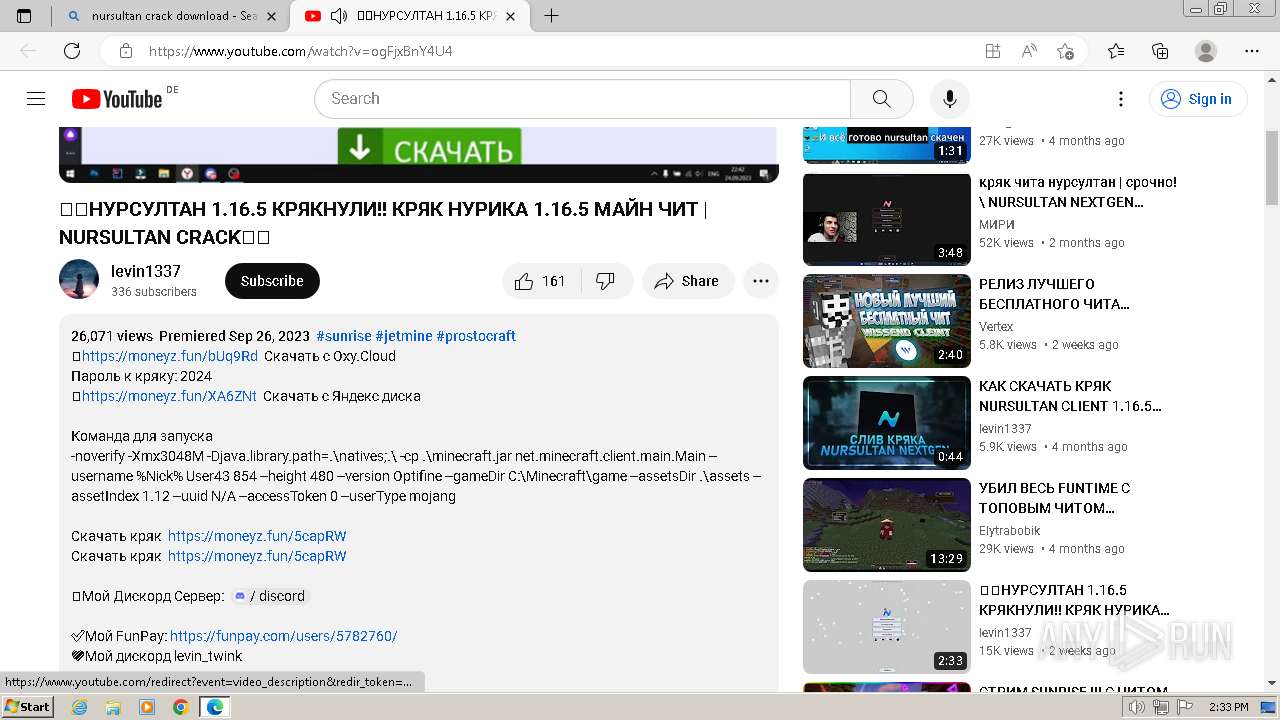Viewport: 1280px width, 720px height.
Task: Open Chrome from taskbar
Action: coord(180,707)
